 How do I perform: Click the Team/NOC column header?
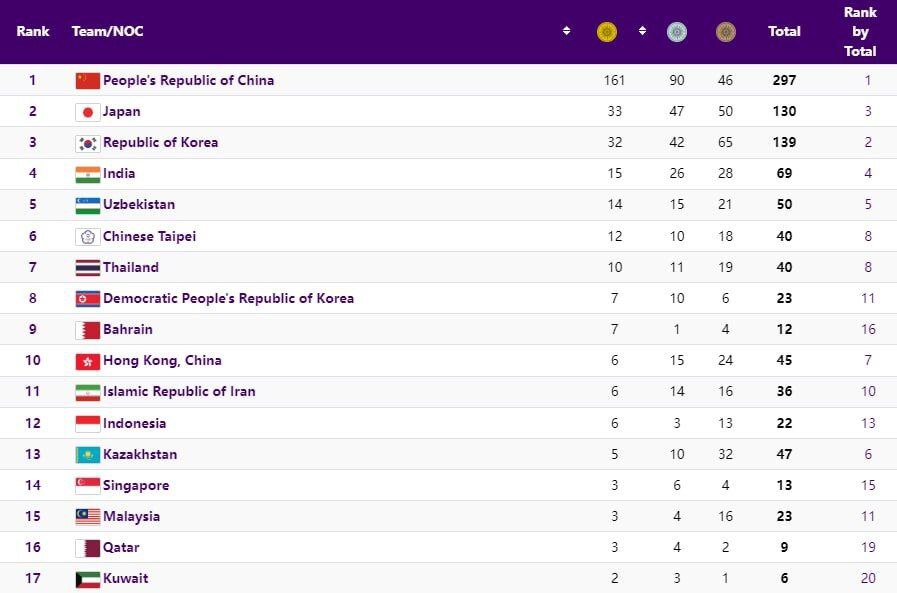107,32
